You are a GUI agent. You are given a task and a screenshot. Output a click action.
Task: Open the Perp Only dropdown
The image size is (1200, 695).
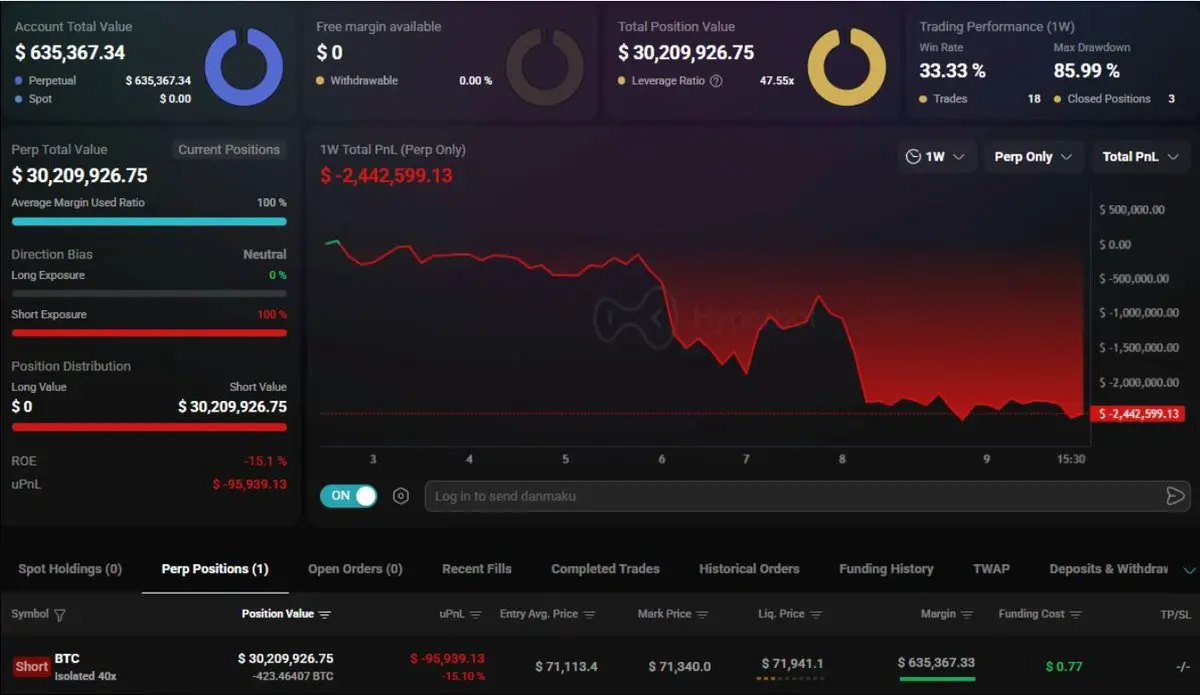1033,157
